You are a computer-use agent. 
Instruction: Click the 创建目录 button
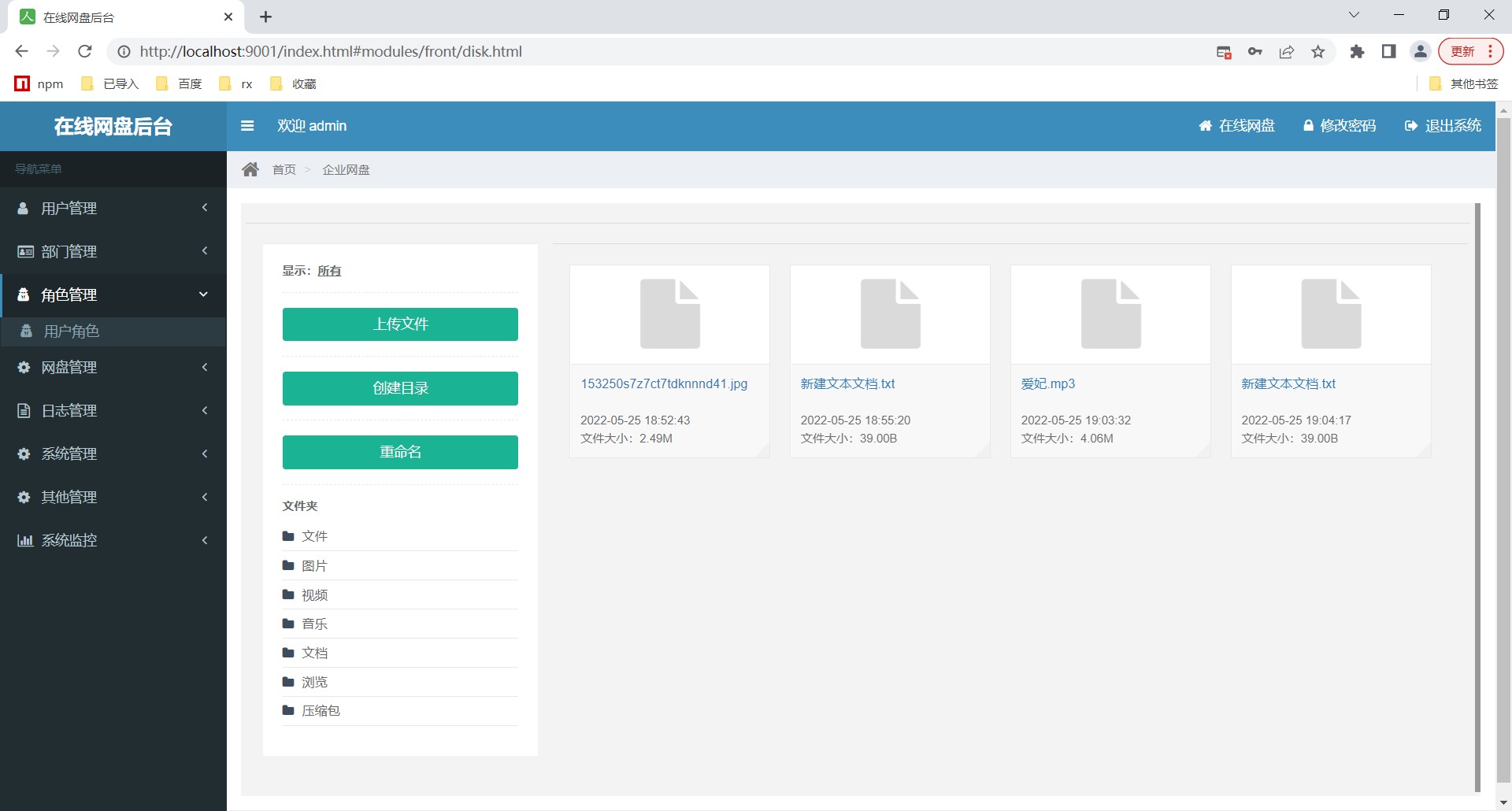(400, 388)
